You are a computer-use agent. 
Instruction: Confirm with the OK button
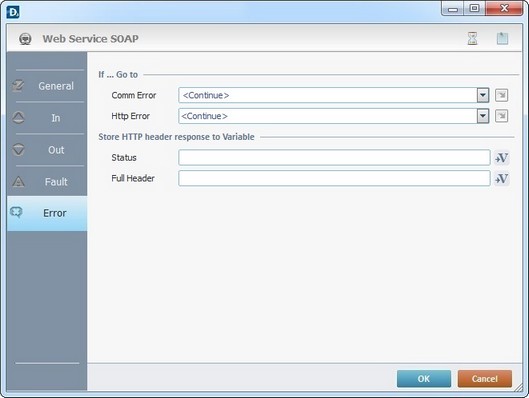pyautogui.click(x=424, y=379)
